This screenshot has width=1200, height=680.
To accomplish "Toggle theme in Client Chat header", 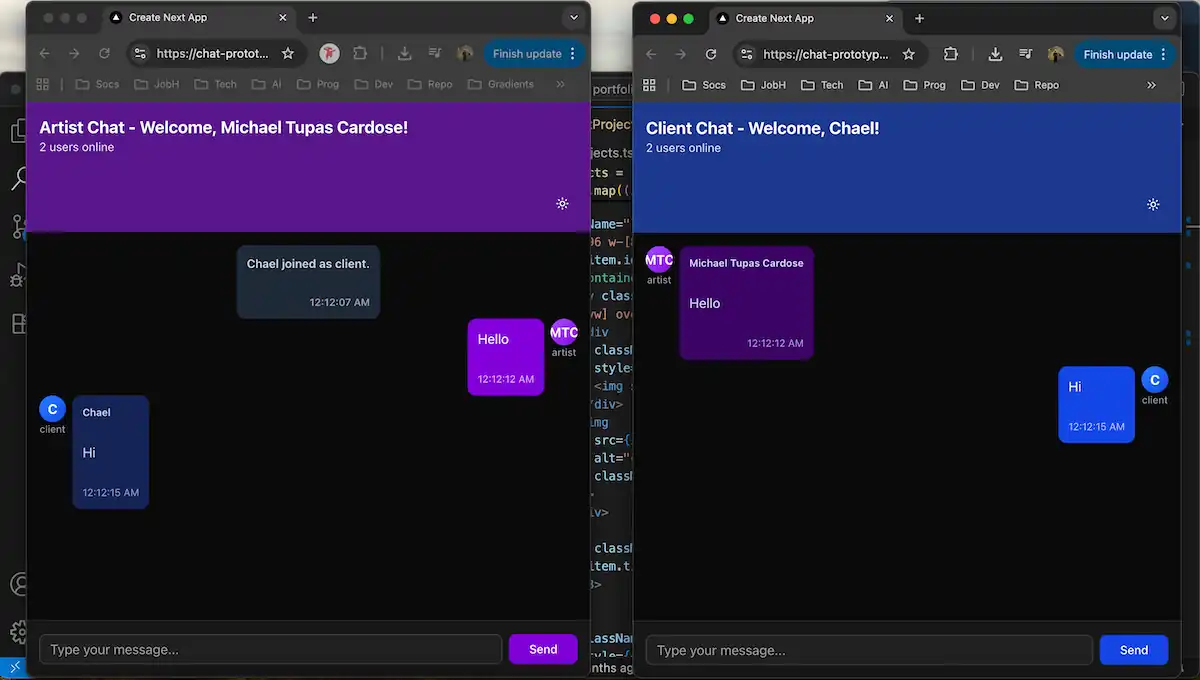I will (x=1153, y=205).
